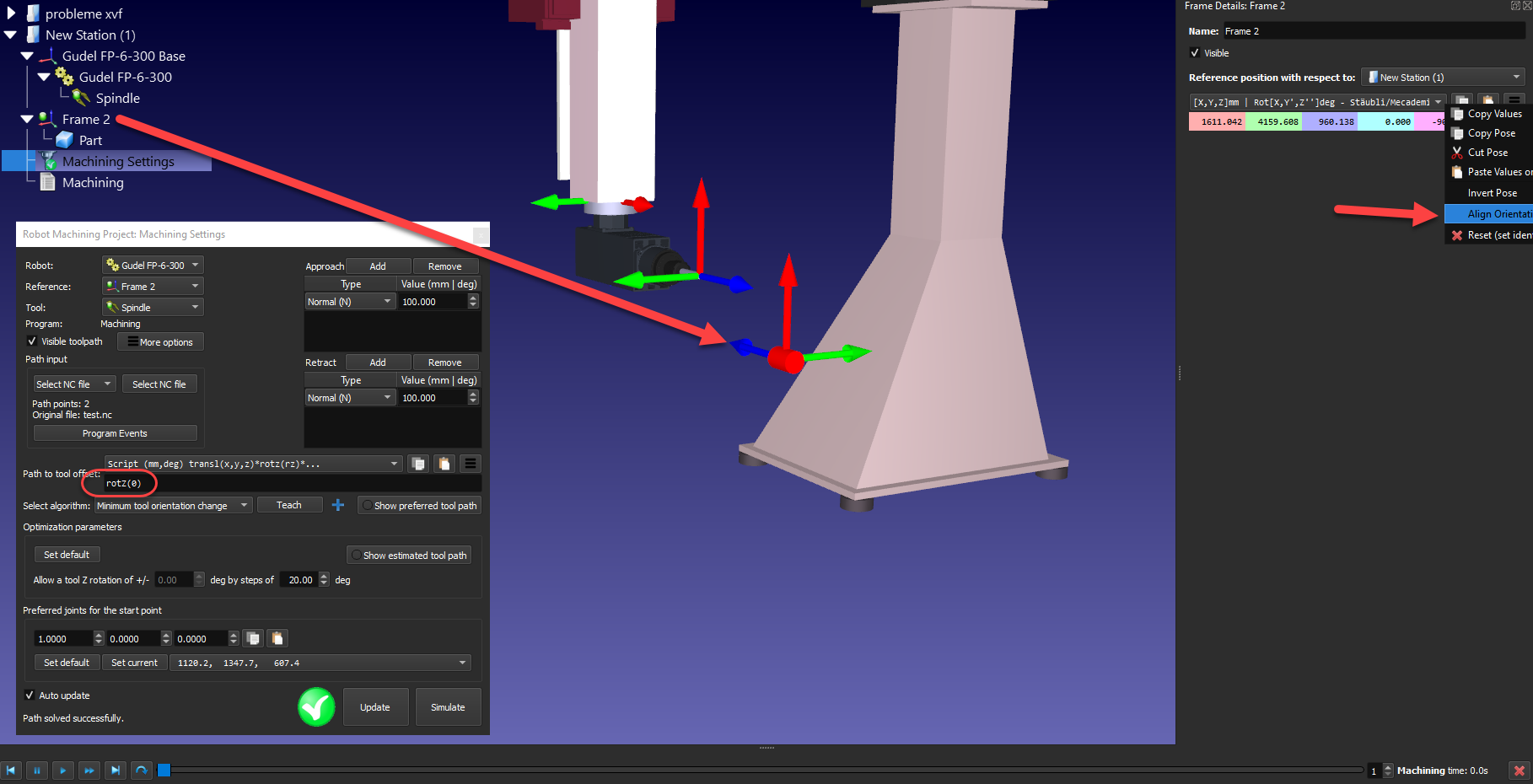
Task: Enable Show preferred tool path
Action: 368,506
